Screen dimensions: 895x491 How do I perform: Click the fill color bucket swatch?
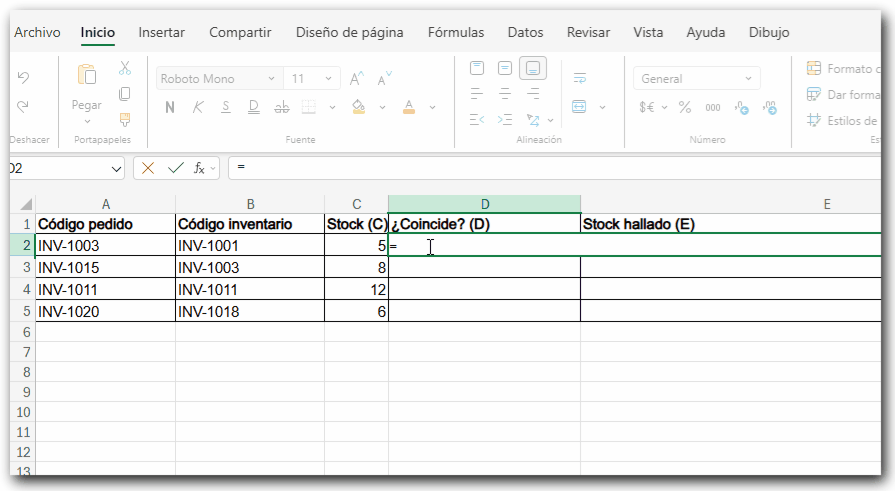(358, 107)
